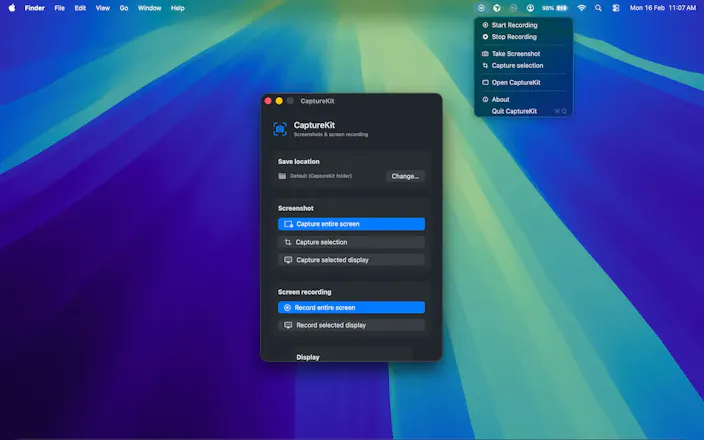Click 'Screenshots & screen recording' subtitle text

point(331,134)
